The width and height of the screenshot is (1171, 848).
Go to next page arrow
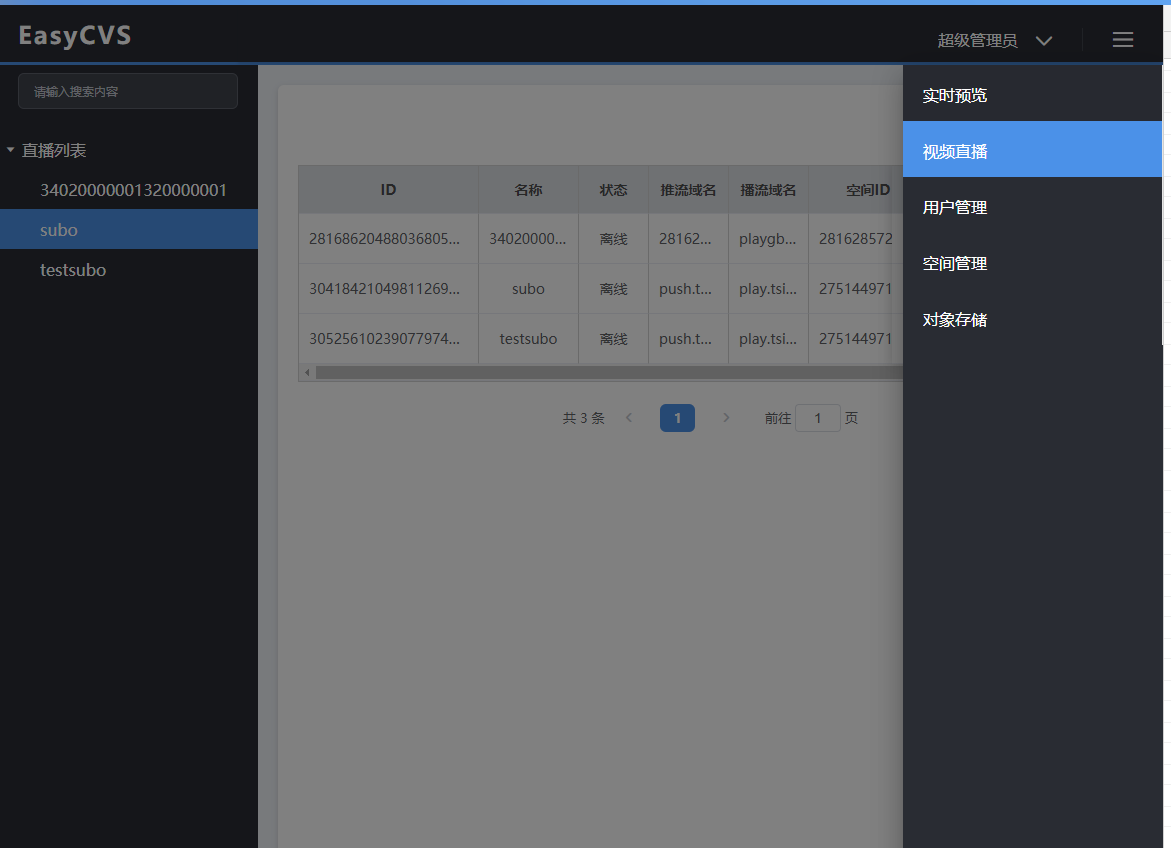click(726, 418)
